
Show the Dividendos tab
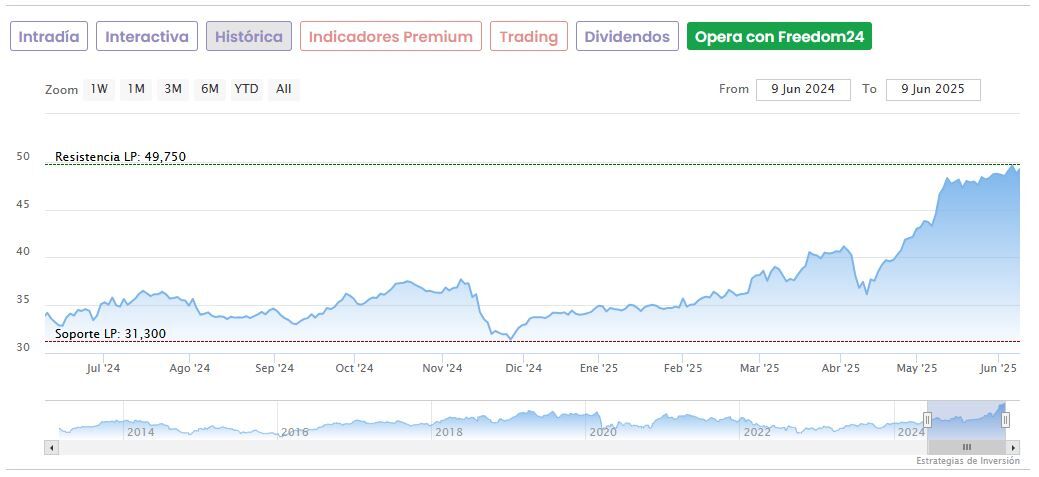(x=627, y=37)
